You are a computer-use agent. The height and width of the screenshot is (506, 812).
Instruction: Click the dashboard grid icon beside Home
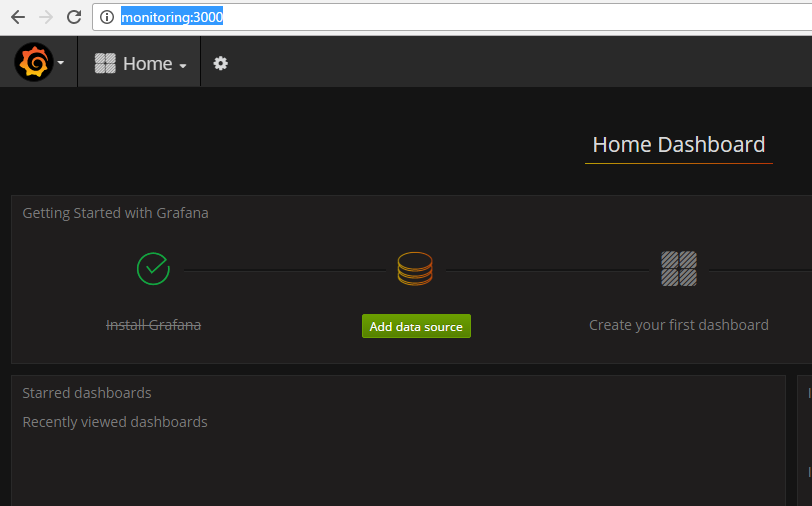coord(105,63)
